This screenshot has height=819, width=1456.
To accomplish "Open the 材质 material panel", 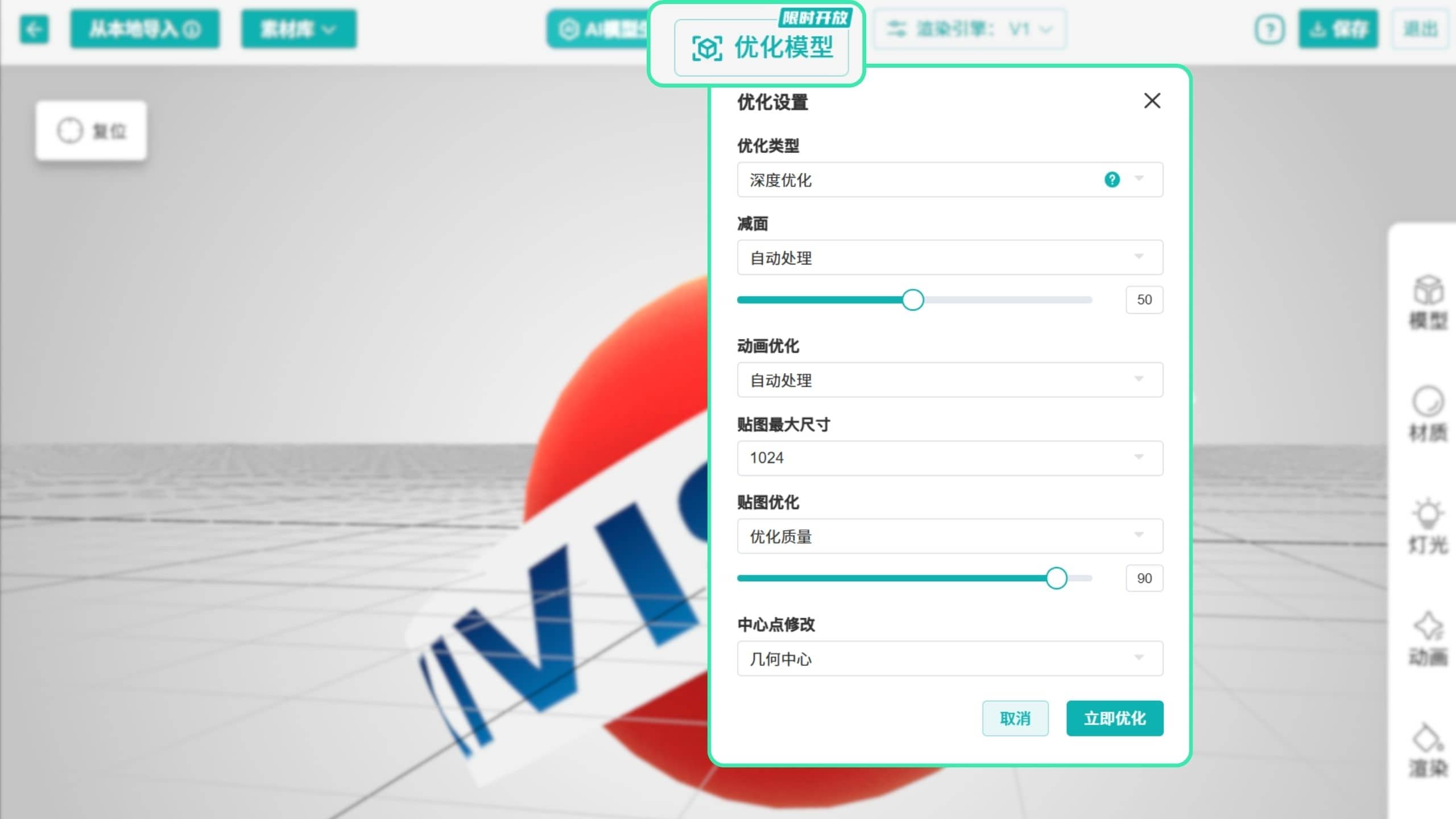I will point(1428,414).
